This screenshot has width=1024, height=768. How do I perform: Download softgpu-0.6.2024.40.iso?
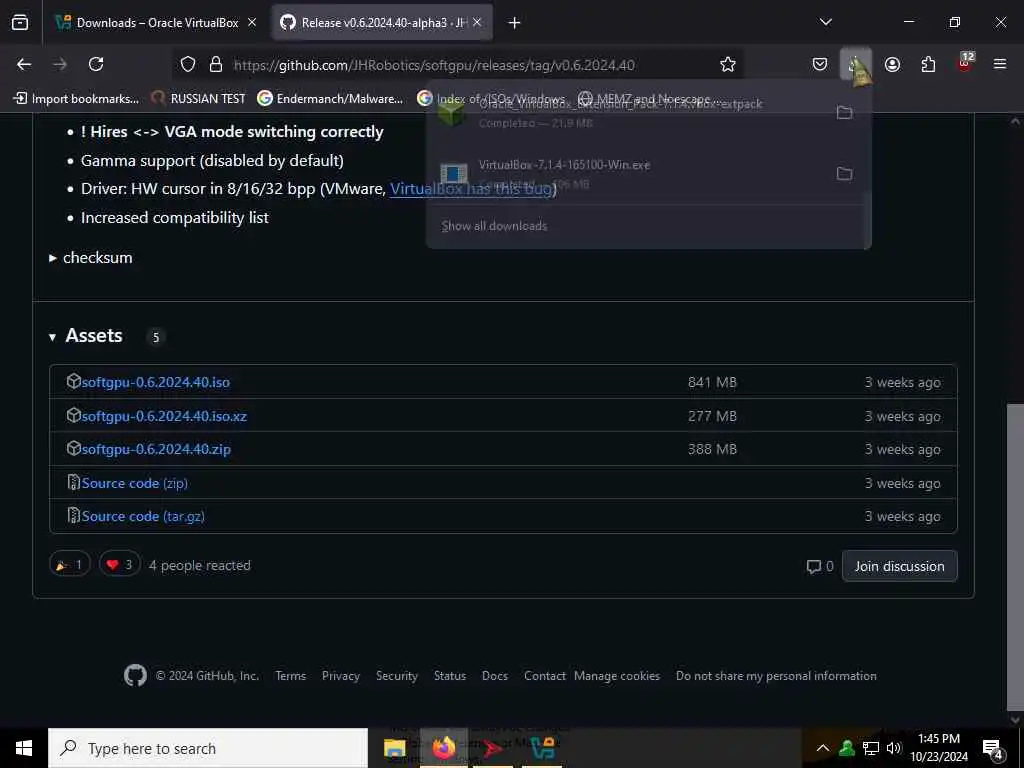pyautogui.click(x=155, y=382)
